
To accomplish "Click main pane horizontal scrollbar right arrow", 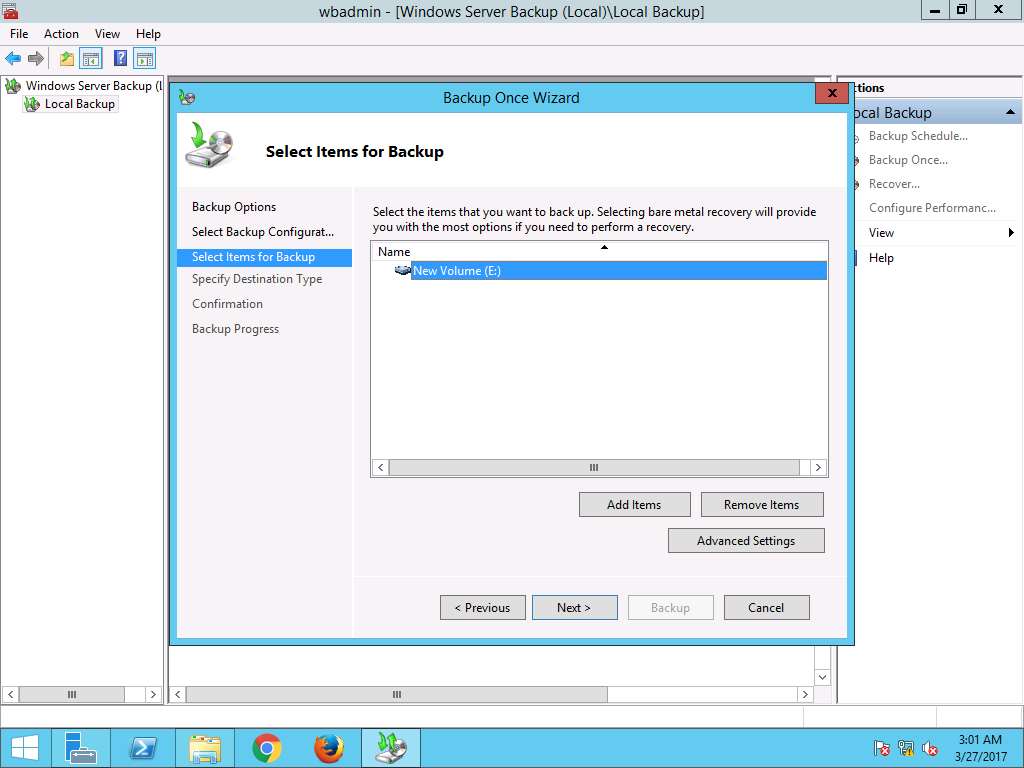I will [805, 694].
